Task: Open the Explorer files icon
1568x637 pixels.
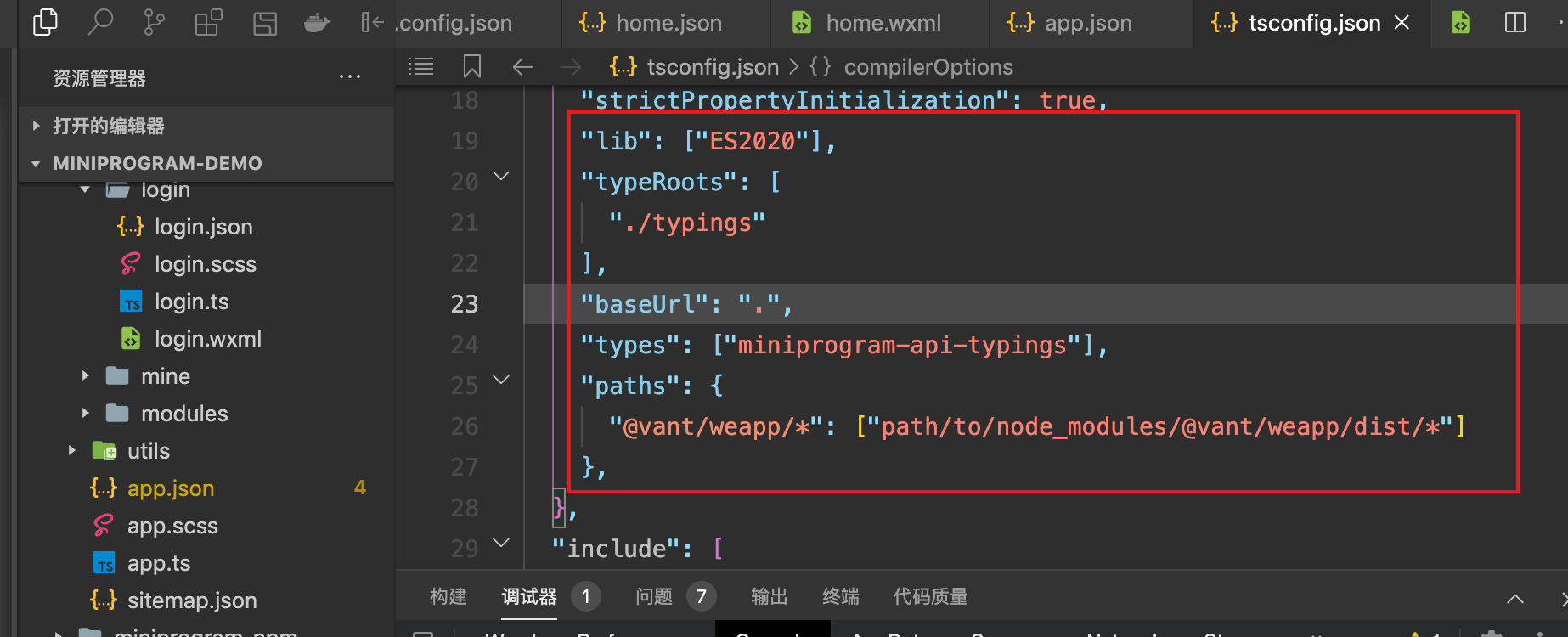Action: tap(45, 22)
